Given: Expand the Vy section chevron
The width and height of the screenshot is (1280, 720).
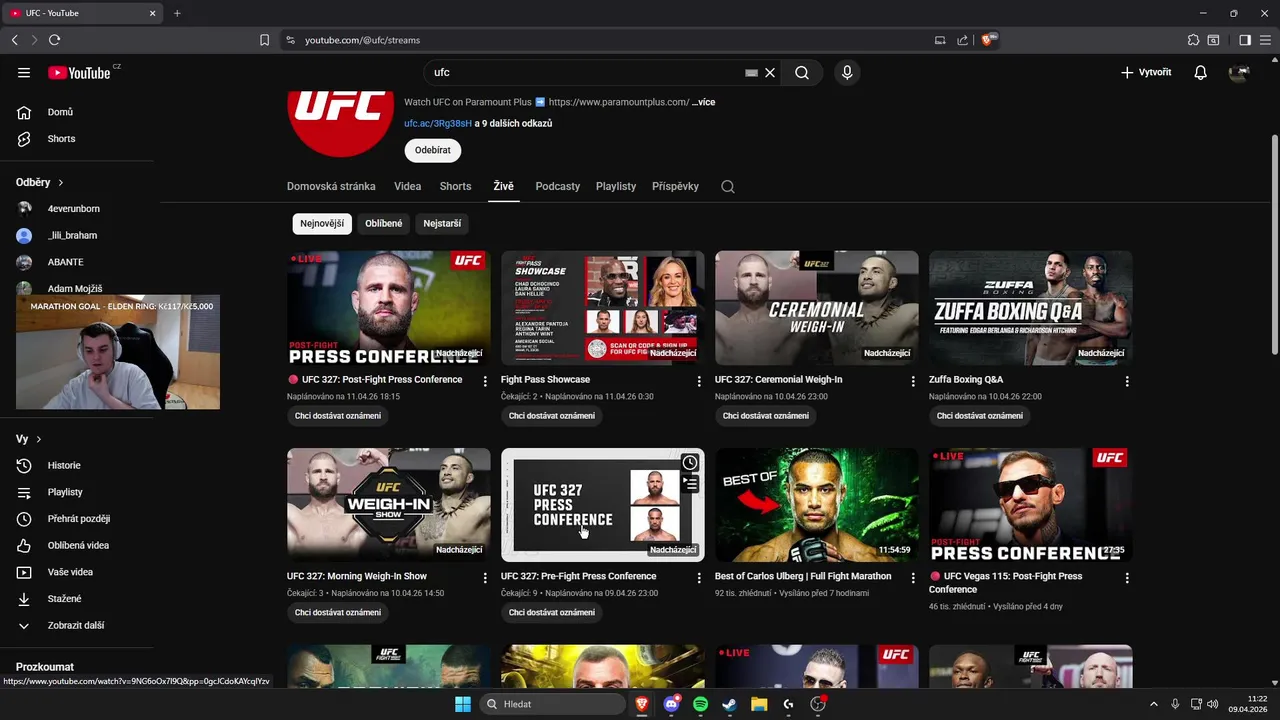Looking at the screenshot, I should (39, 440).
